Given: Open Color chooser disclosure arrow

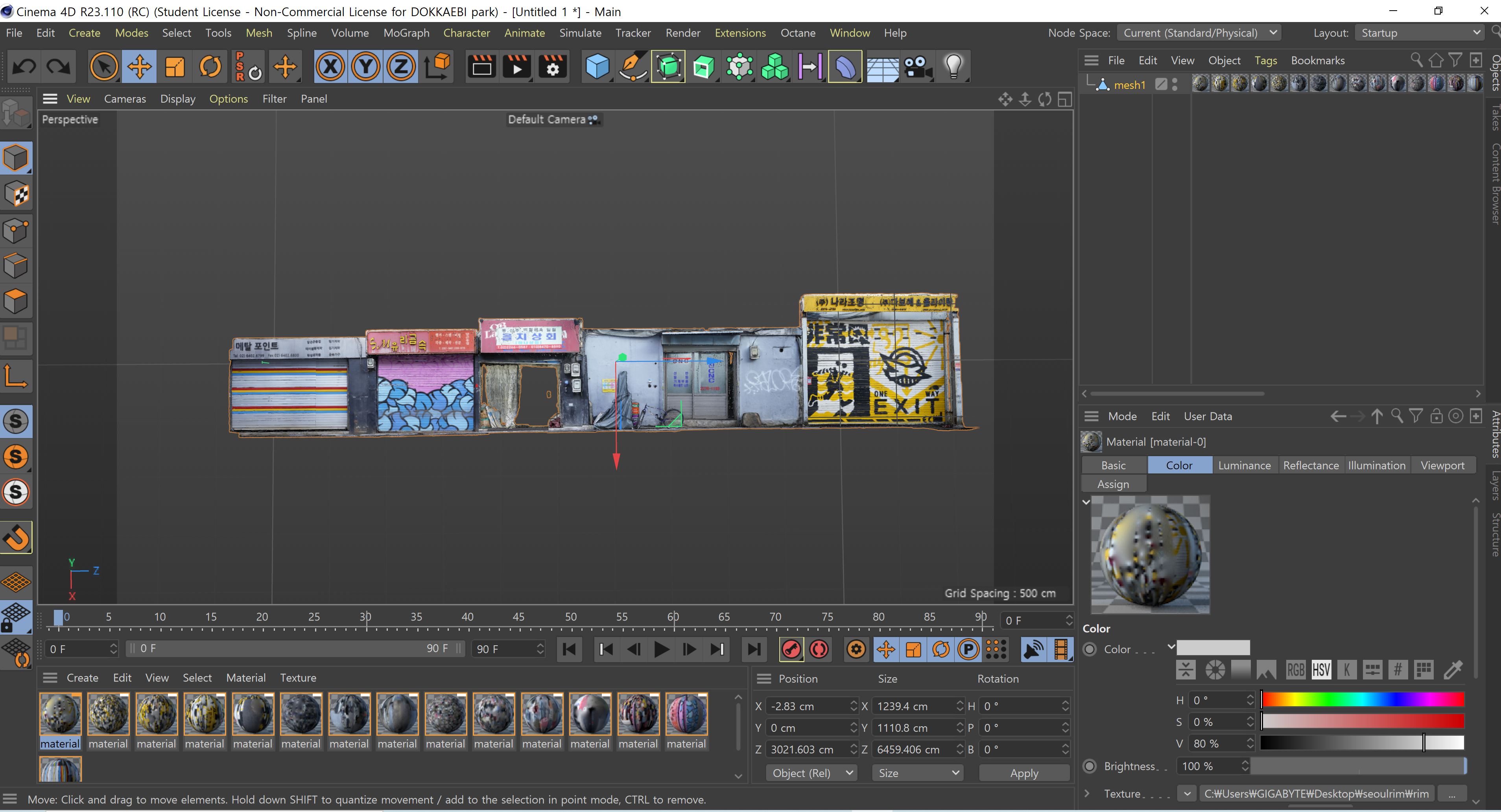Looking at the screenshot, I should pos(1171,646).
